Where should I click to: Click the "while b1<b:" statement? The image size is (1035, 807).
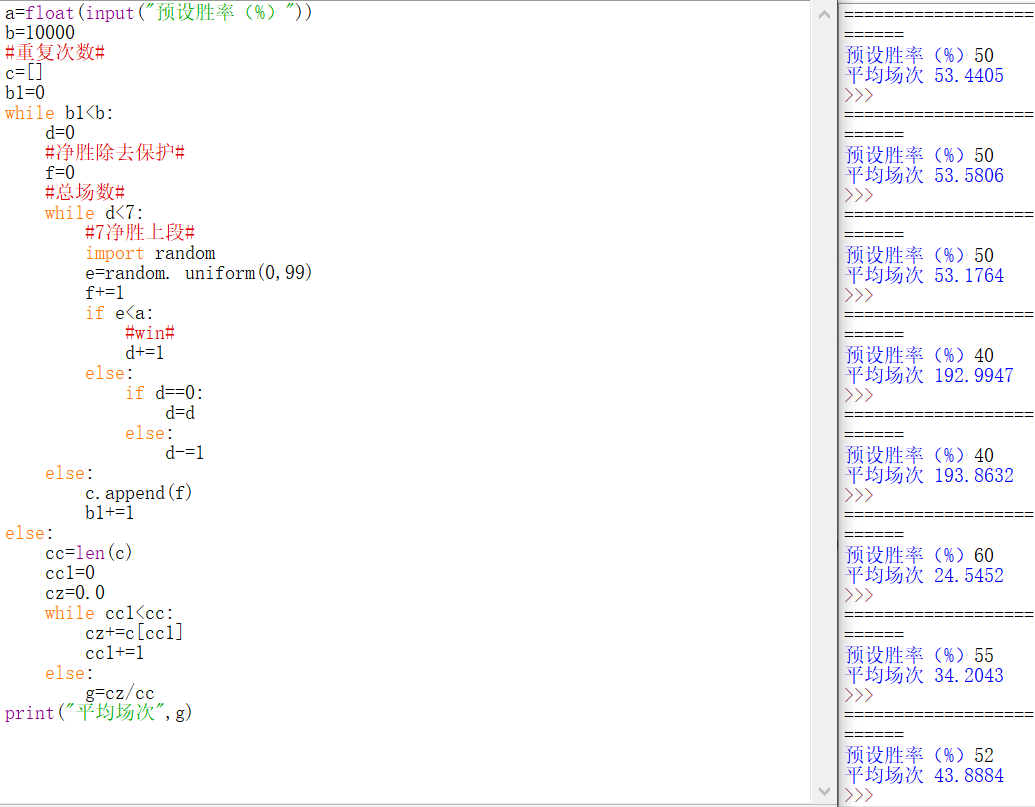click(x=59, y=113)
